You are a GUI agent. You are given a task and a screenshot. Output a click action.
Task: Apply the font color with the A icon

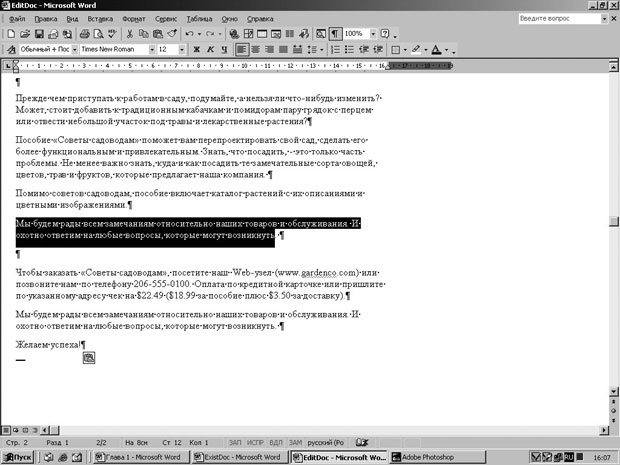click(x=437, y=50)
